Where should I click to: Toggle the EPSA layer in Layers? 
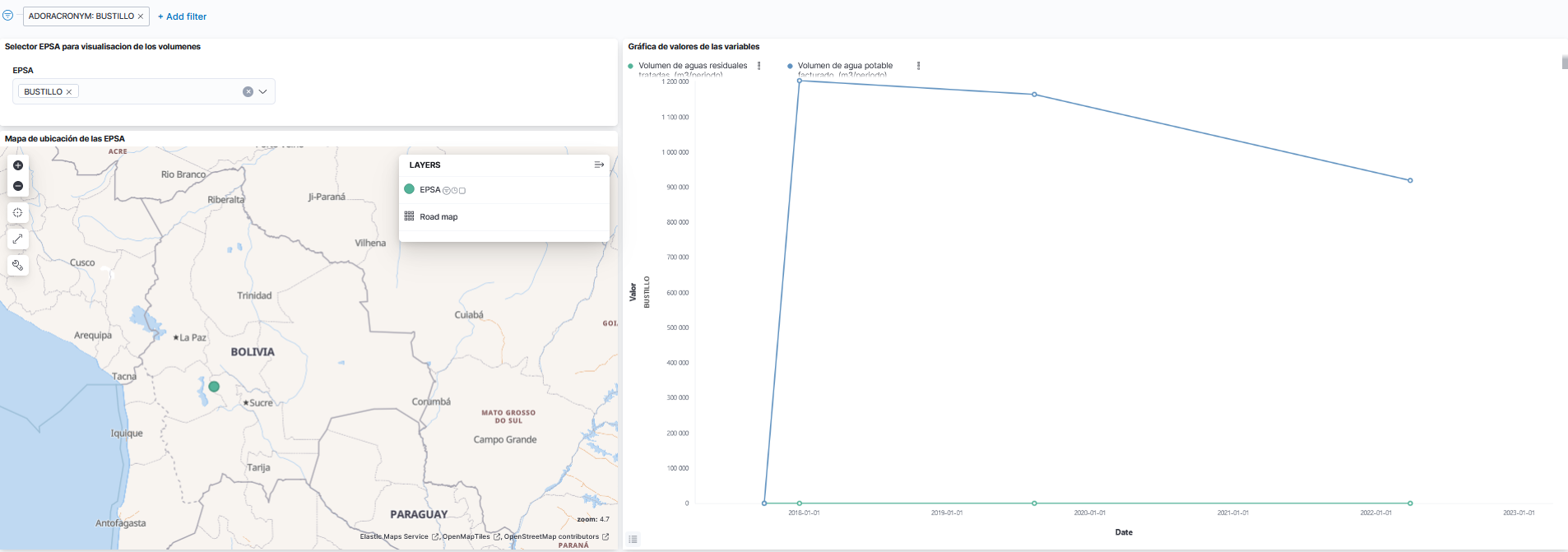429,190
